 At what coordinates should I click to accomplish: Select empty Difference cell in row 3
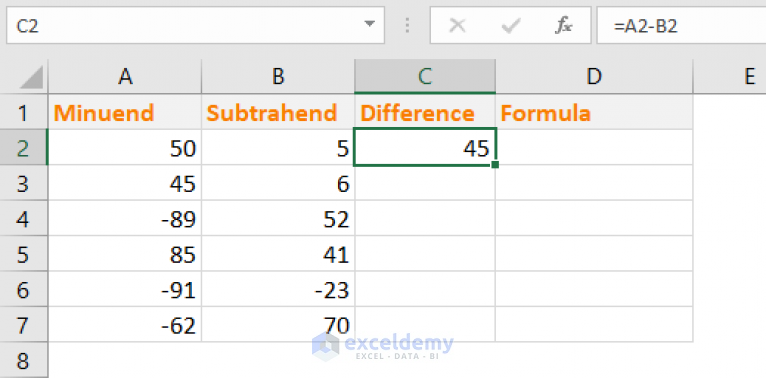(425, 183)
